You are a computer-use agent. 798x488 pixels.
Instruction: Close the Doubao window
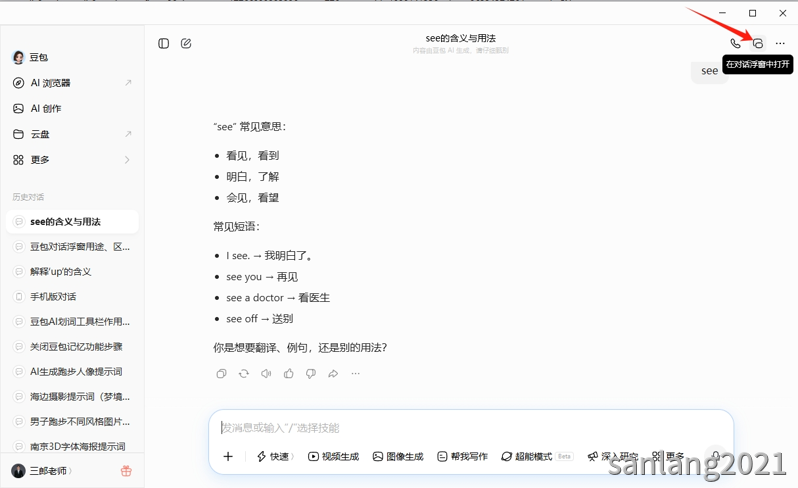click(783, 13)
